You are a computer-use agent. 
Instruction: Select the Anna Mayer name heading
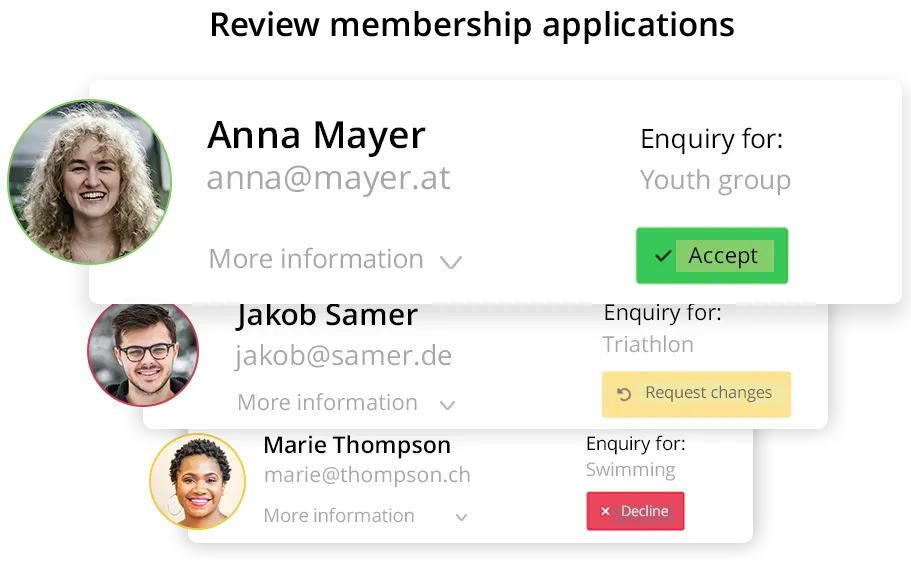click(316, 135)
